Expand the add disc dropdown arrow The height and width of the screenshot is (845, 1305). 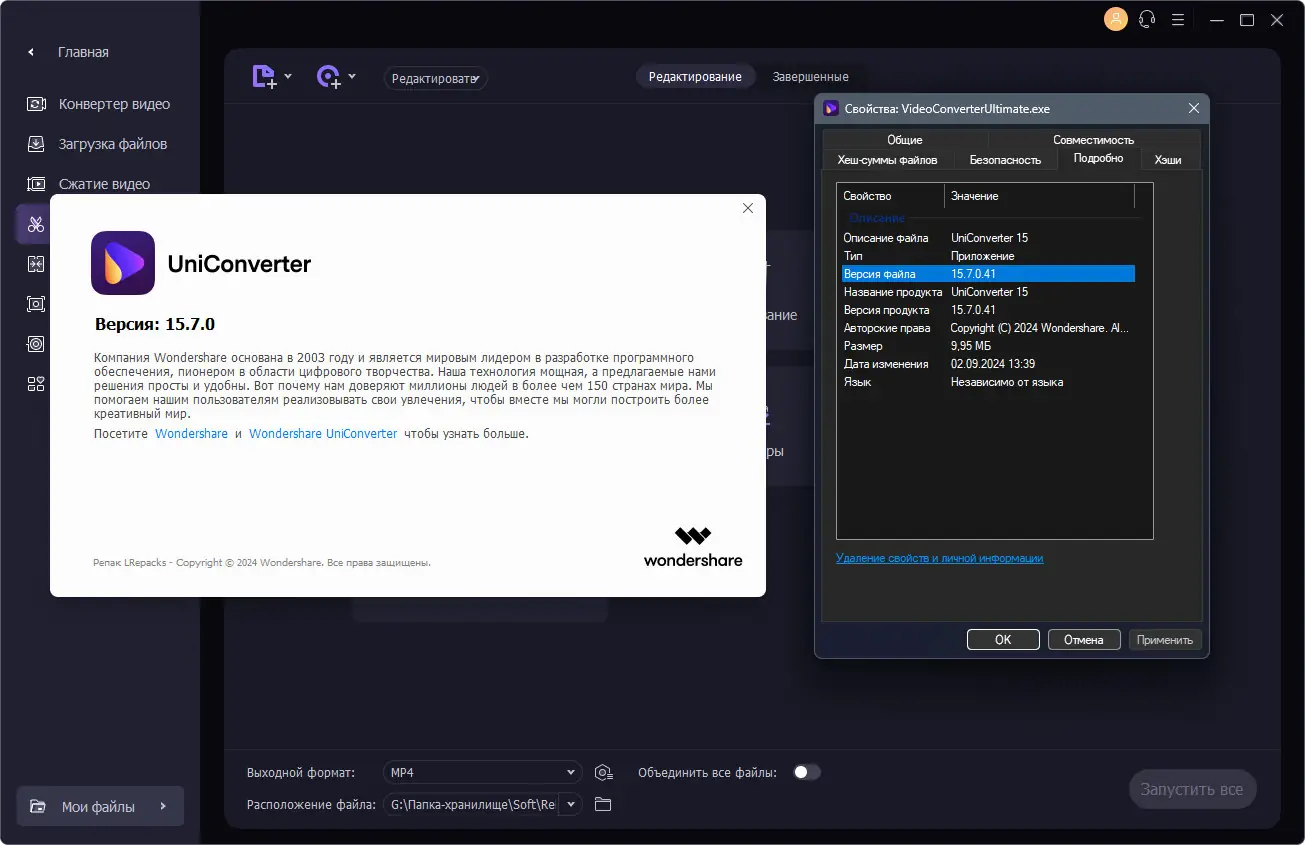pyautogui.click(x=352, y=76)
